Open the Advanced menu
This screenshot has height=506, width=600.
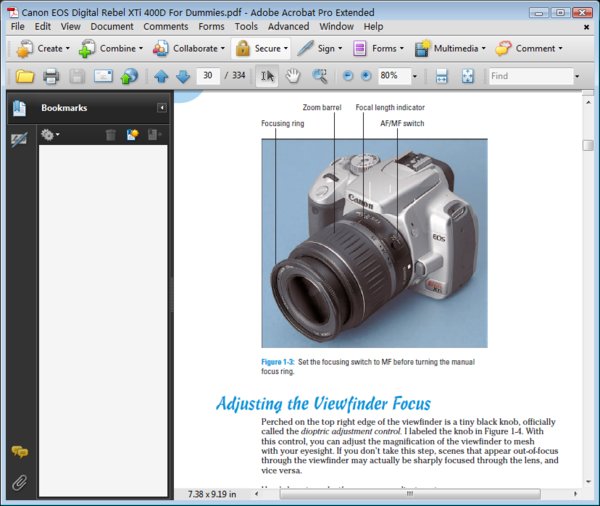pos(289,27)
